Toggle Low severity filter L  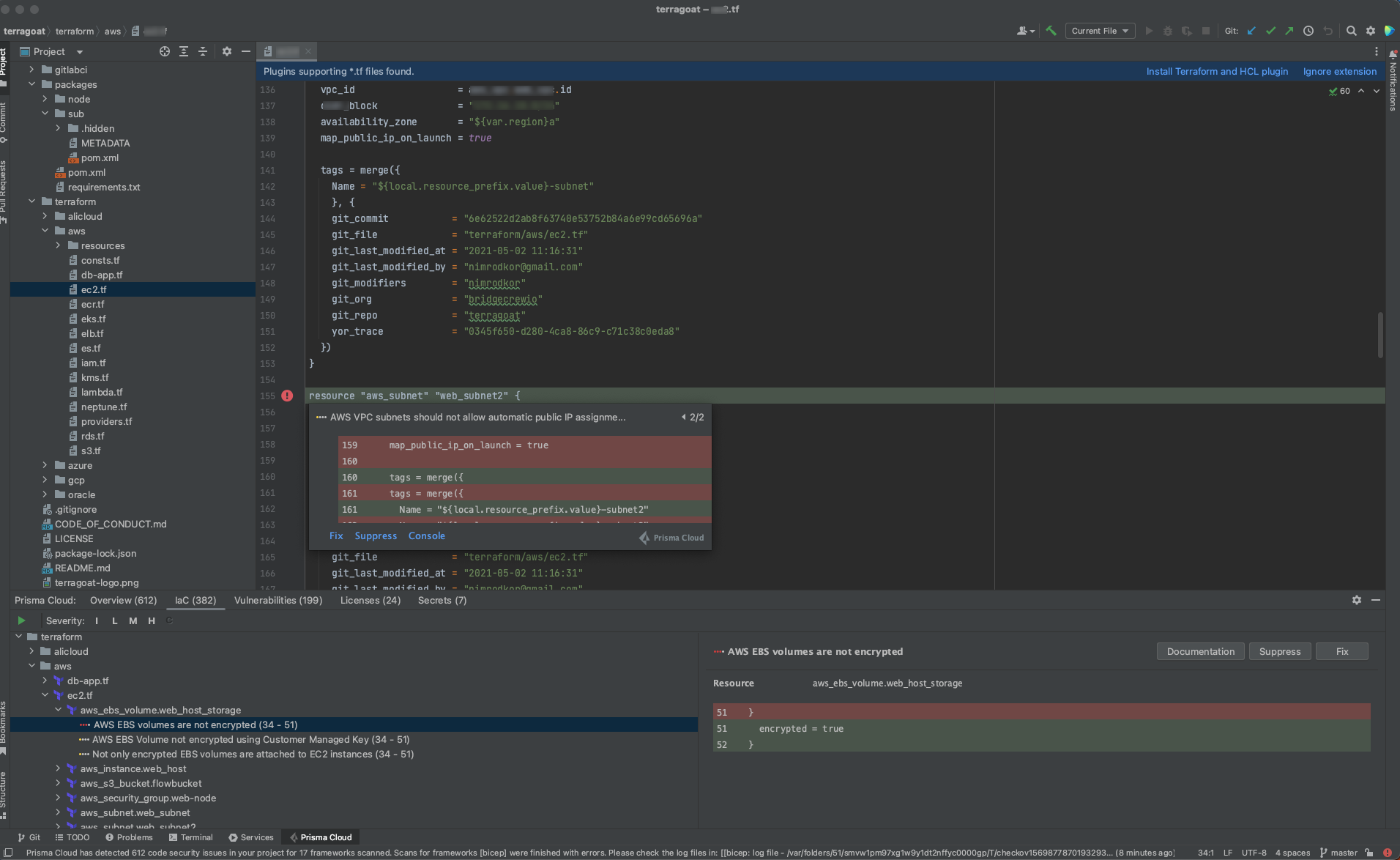(x=115, y=620)
